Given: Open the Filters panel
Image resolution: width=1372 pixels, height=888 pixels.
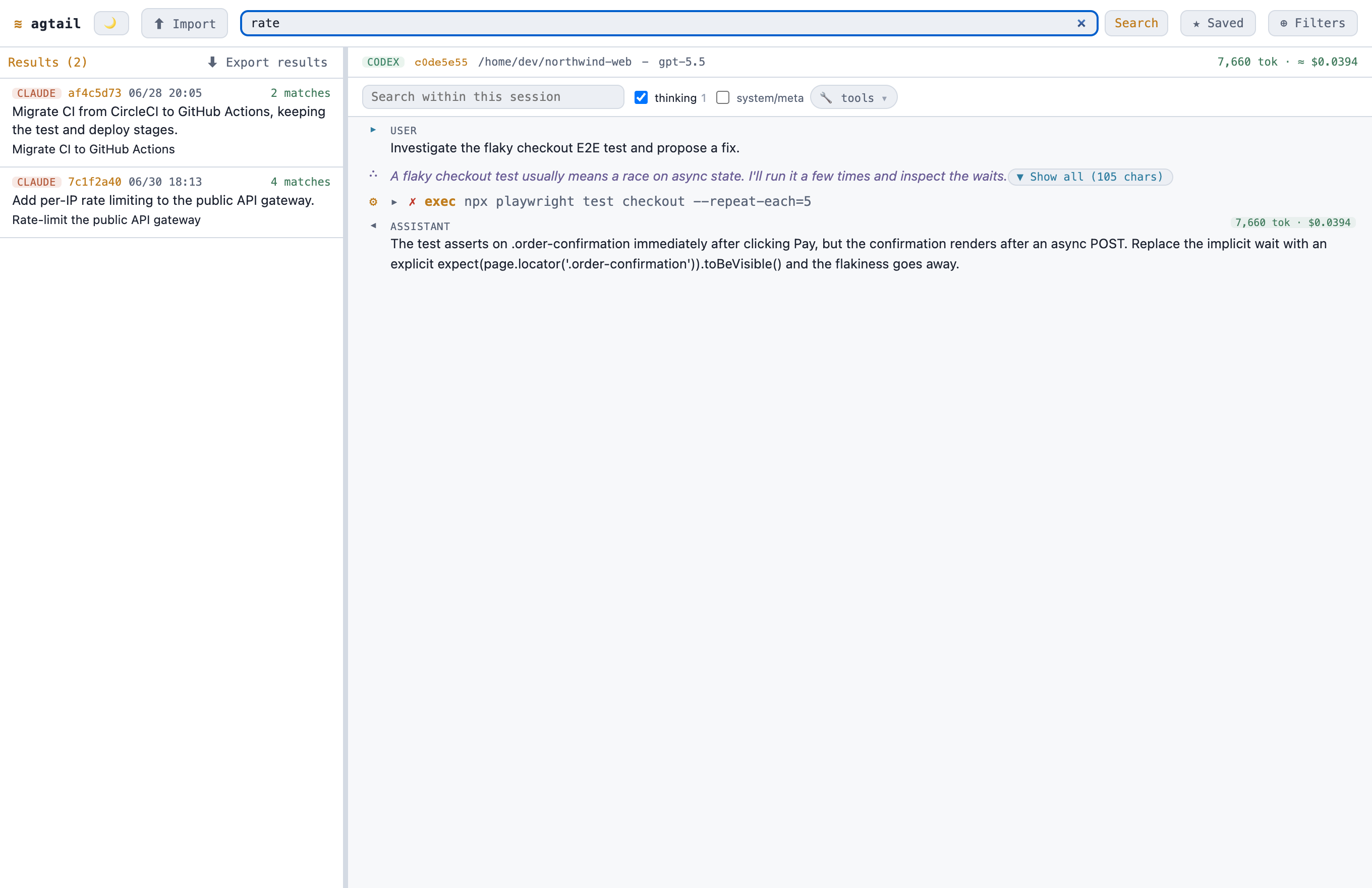Looking at the screenshot, I should coord(1312,23).
